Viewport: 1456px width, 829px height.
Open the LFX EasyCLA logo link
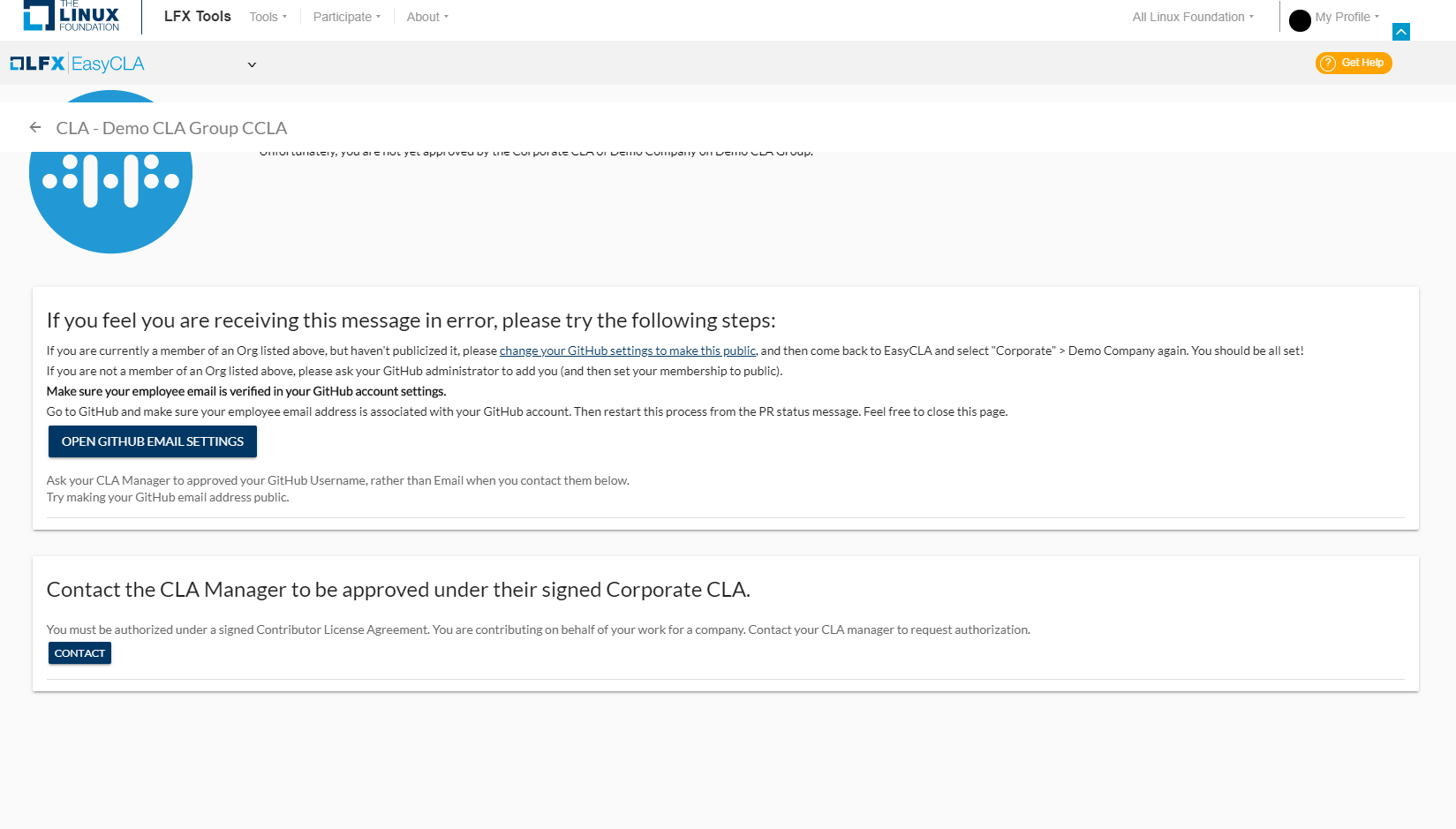77,64
